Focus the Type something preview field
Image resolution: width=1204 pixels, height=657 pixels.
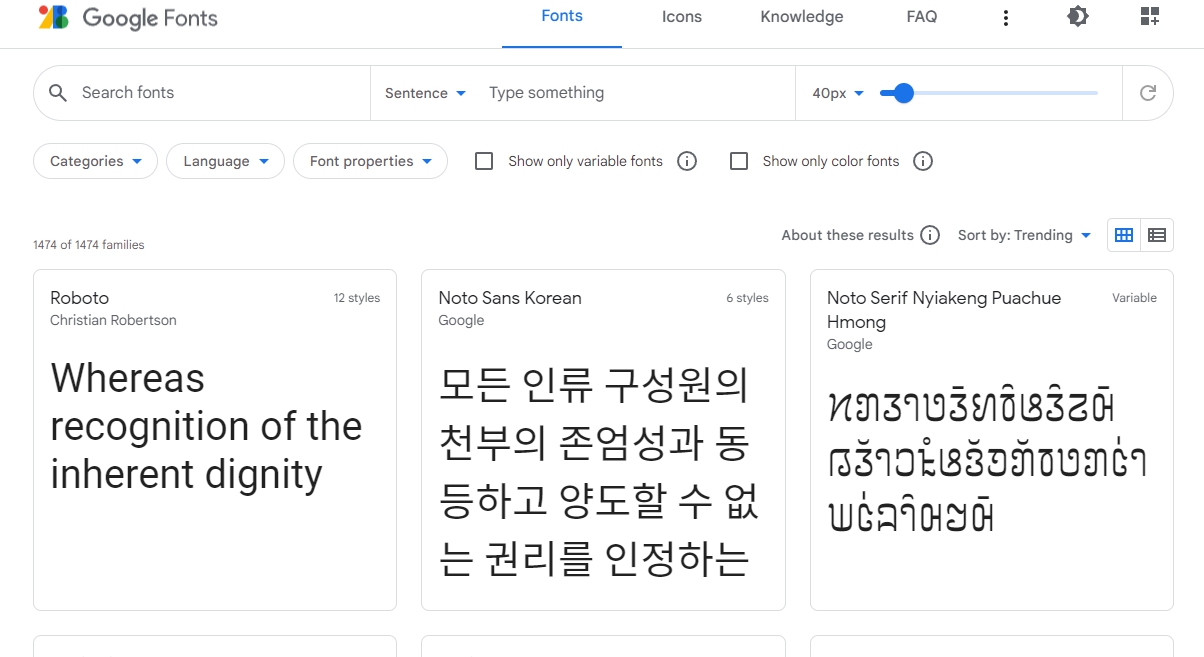tap(635, 93)
